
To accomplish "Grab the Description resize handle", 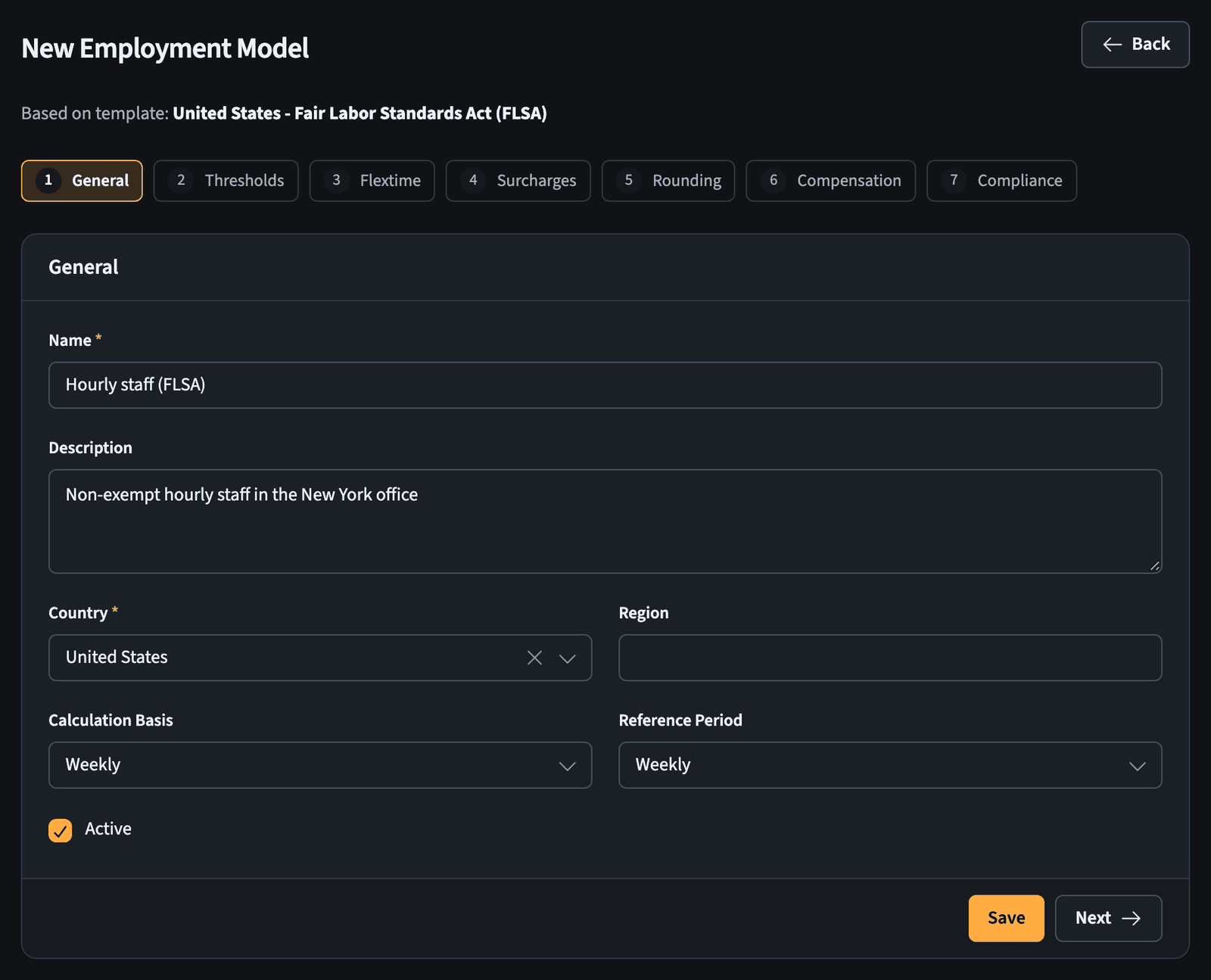I will pos(1154,565).
